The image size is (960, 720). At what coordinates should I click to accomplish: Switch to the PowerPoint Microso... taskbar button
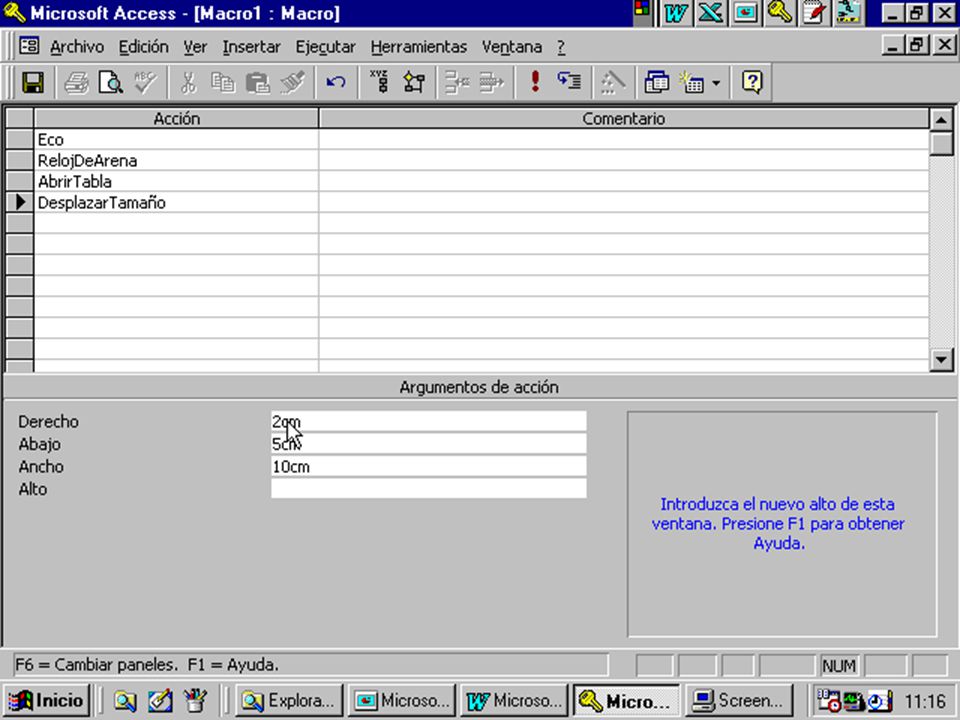pos(401,700)
